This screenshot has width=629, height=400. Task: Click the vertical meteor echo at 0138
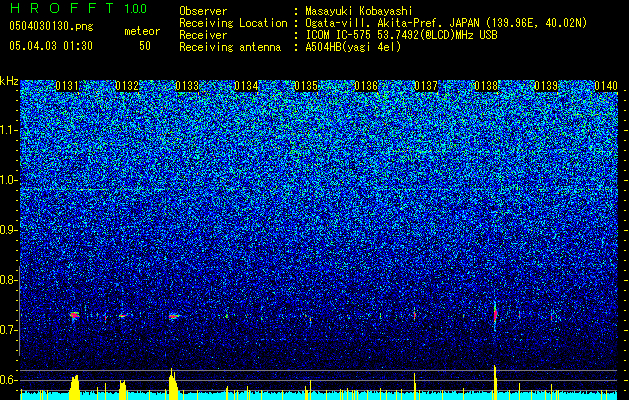[495, 315]
